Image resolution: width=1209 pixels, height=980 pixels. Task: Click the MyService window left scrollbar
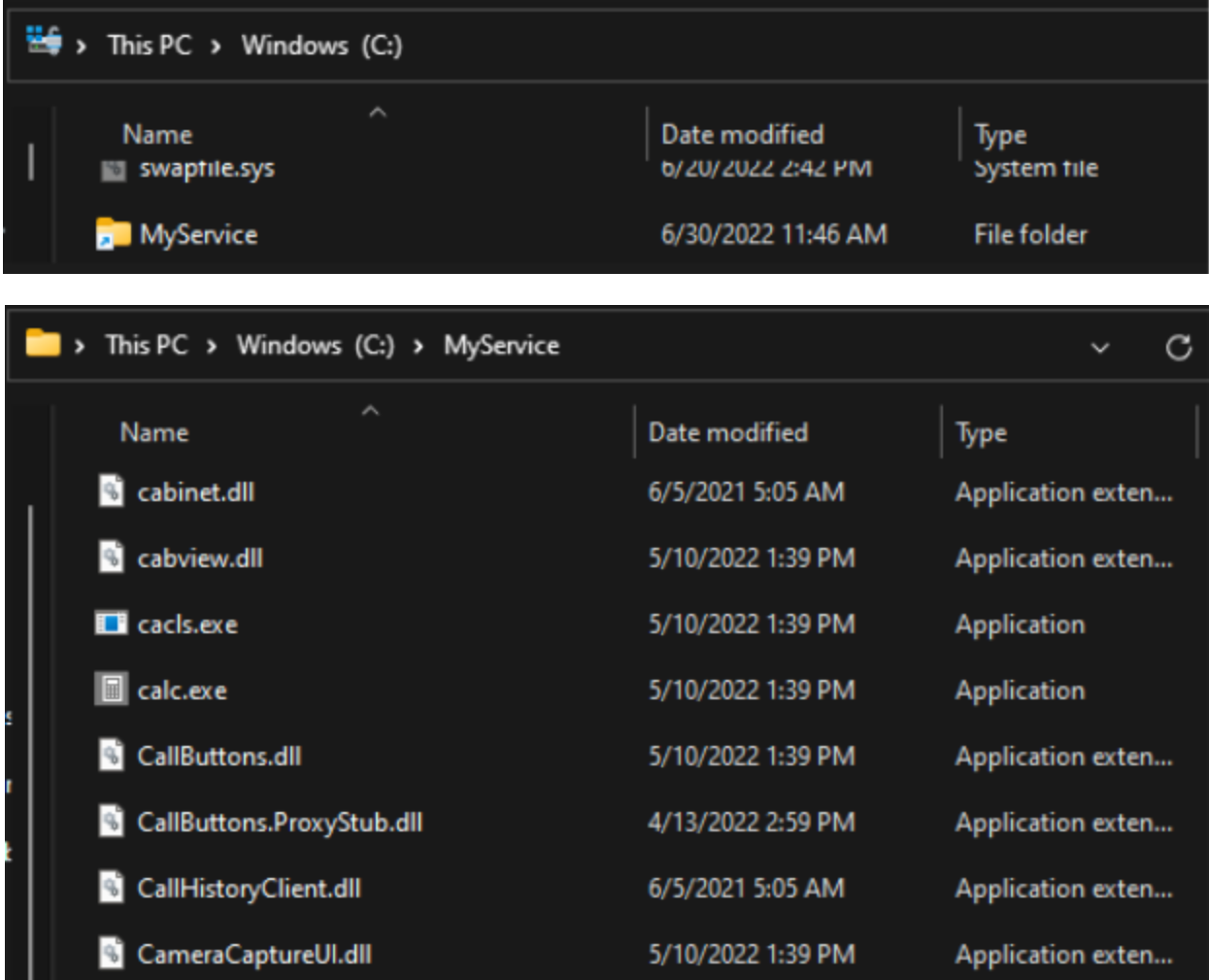(31, 742)
